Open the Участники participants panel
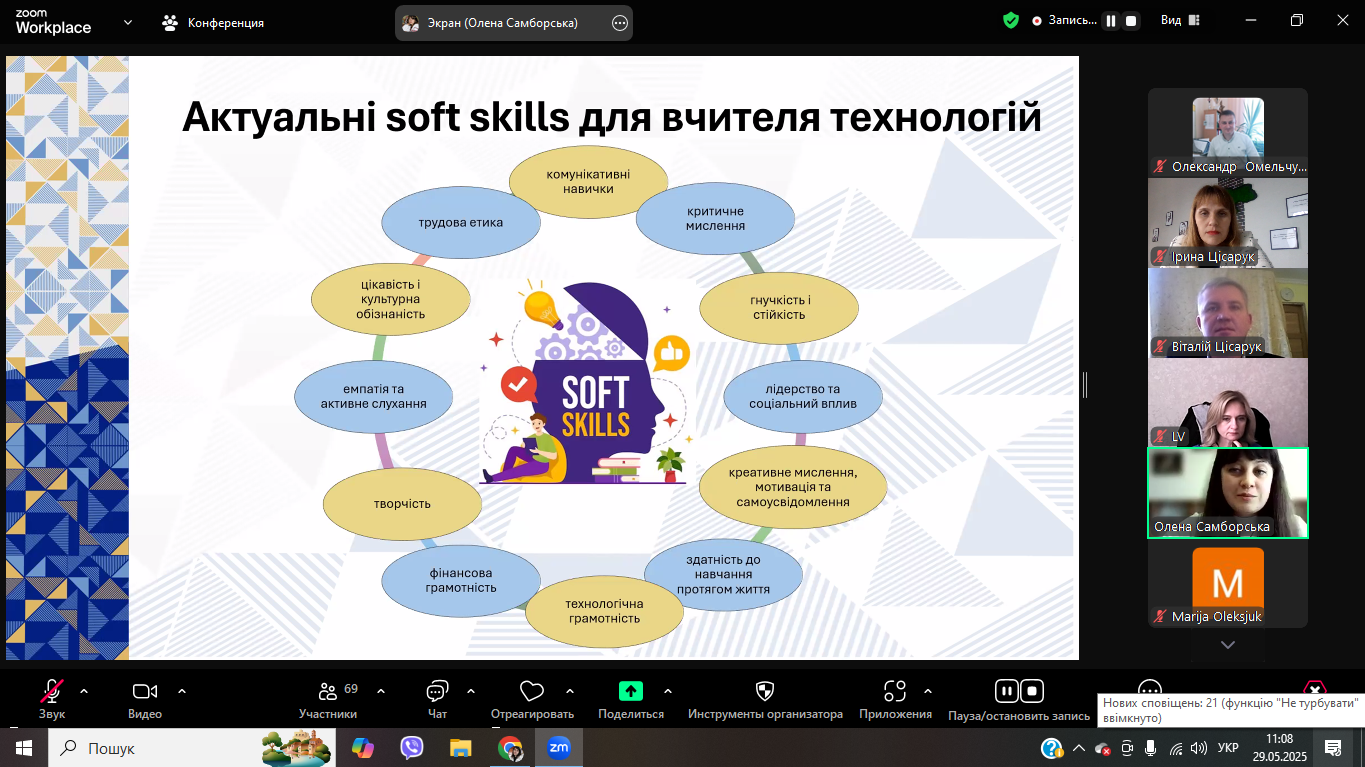This screenshot has height=767, width=1365. pyautogui.click(x=328, y=692)
